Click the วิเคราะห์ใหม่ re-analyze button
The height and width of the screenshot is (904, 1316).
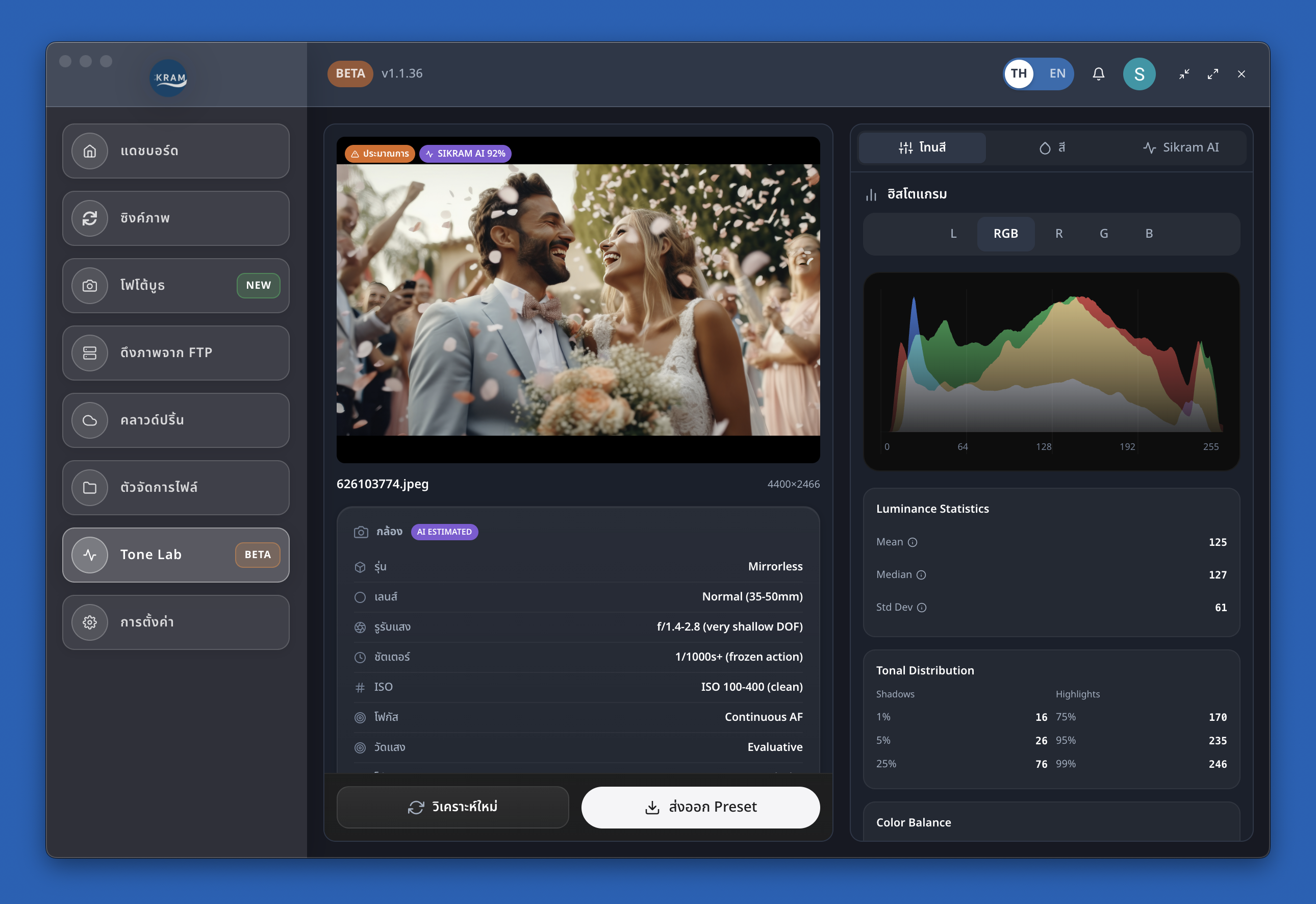(x=453, y=807)
